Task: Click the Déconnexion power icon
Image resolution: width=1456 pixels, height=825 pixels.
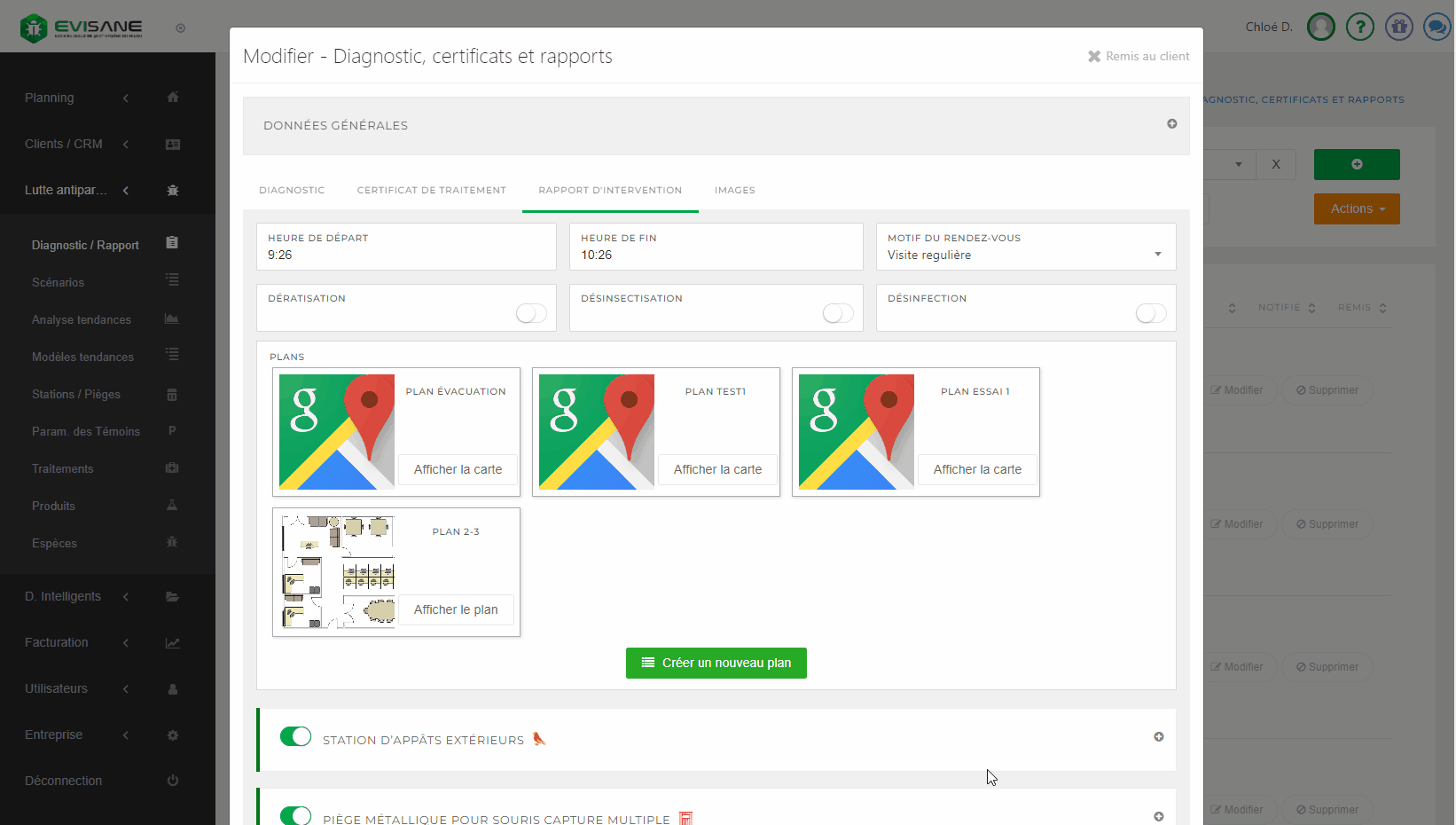Action: tap(173, 781)
